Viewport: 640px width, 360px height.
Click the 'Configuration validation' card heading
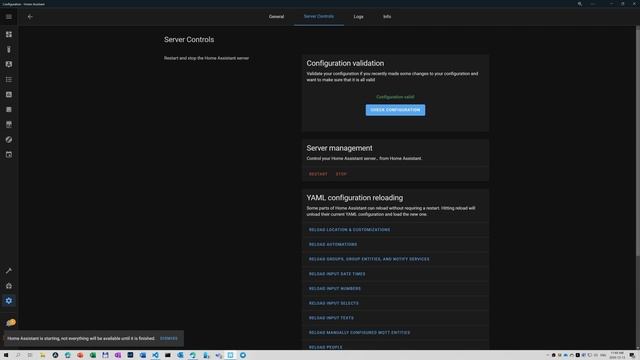345,63
